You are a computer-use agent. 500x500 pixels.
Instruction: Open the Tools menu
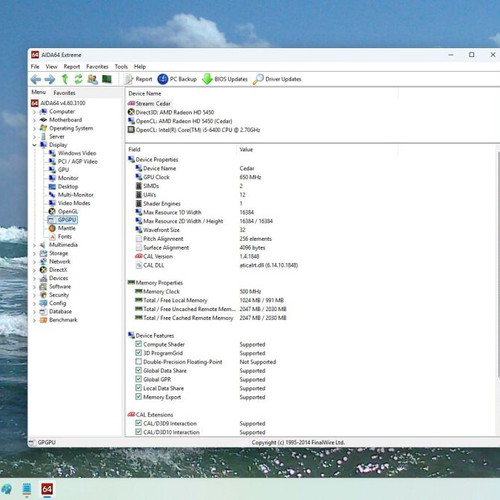tap(121, 67)
